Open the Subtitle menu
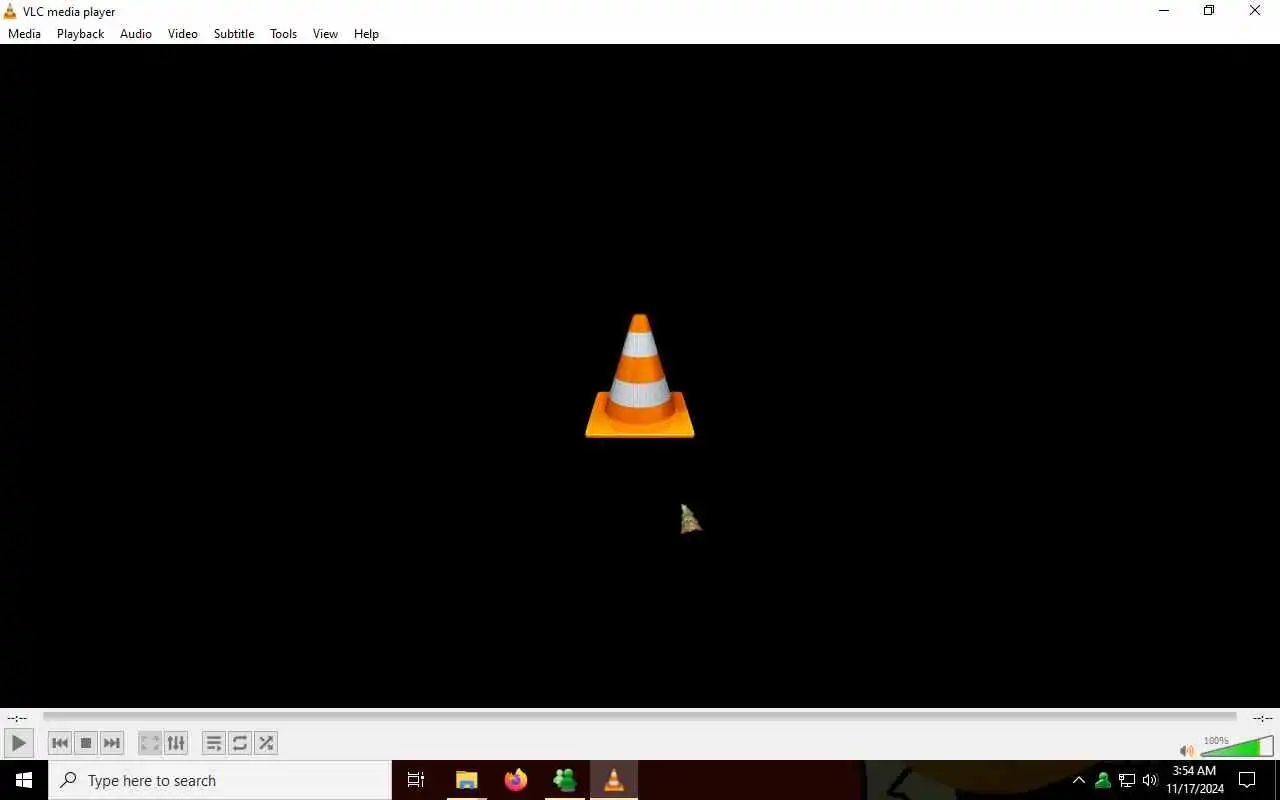The height and width of the screenshot is (800, 1280). [234, 33]
